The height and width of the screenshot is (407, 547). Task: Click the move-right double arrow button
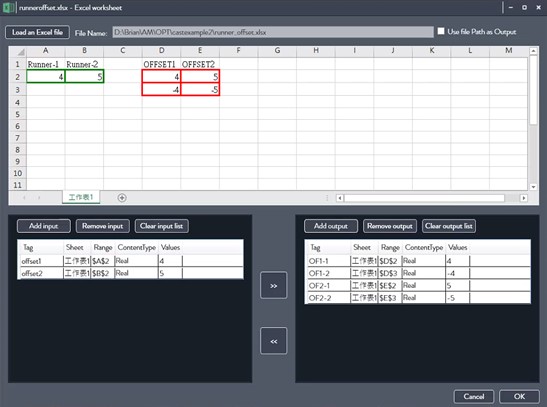coord(274,285)
